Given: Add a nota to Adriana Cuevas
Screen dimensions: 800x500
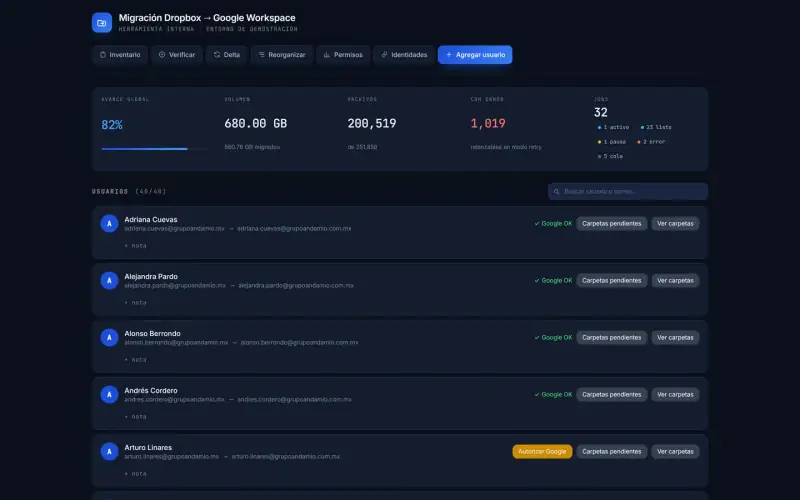Looking at the screenshot, I should (135, 246).
